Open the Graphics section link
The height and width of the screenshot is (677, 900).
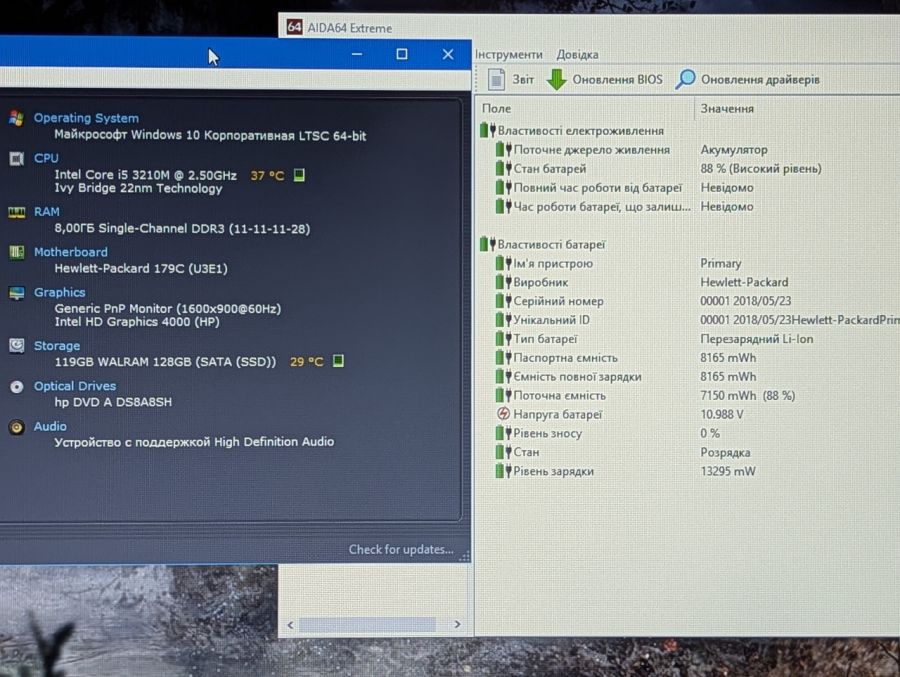click(x=60, y=292)
